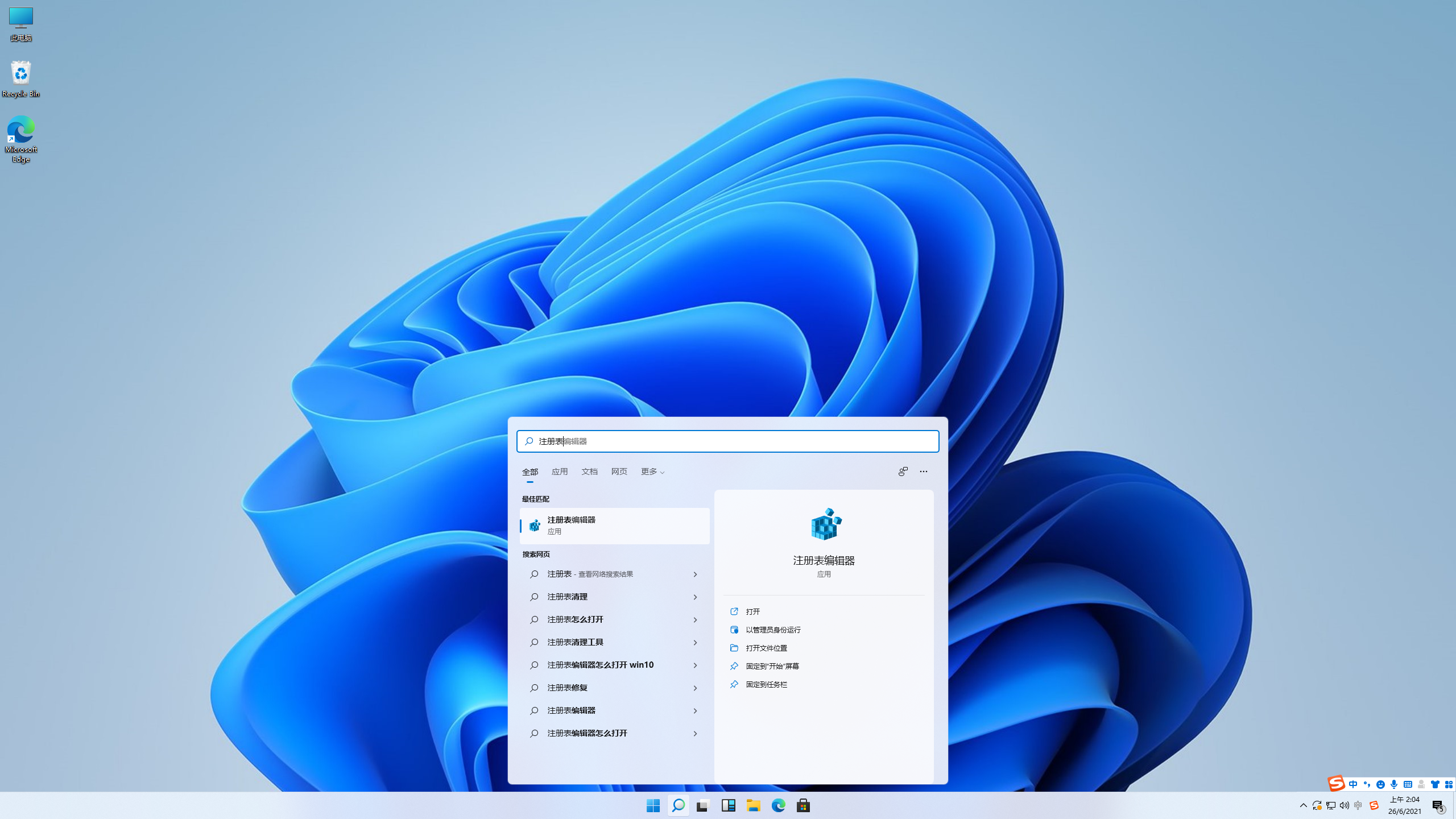The width and height of the screenshot is (1456, 819).
Task: Switch to the 网页 filter tab
Action: pyautogui.click(x=619, y=471)
